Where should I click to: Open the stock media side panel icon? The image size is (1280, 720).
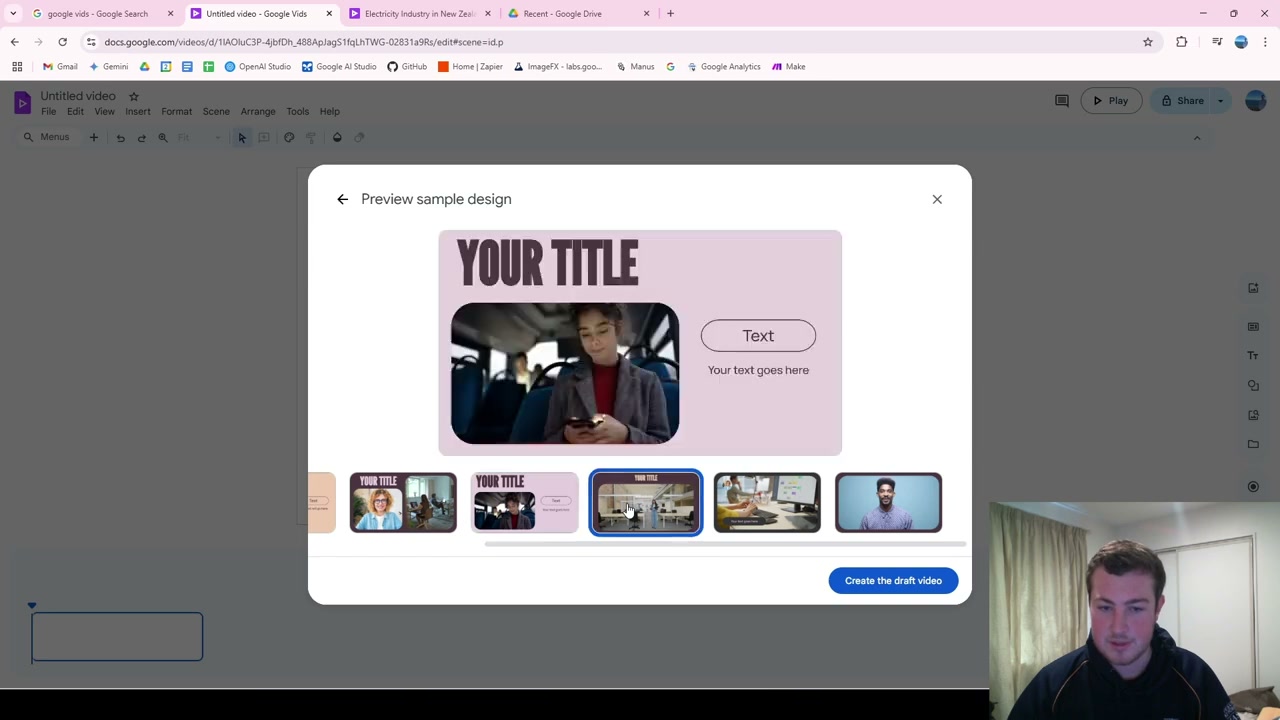tap(1253, 415)
